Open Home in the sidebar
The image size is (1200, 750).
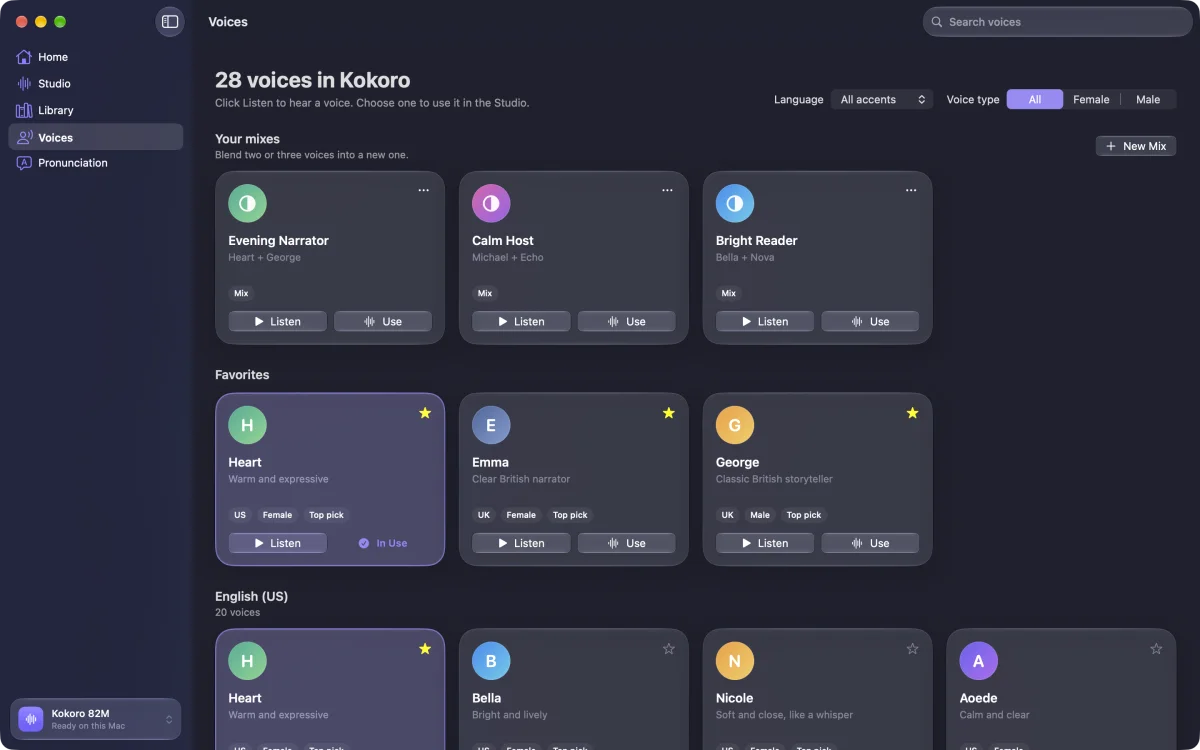96,57
